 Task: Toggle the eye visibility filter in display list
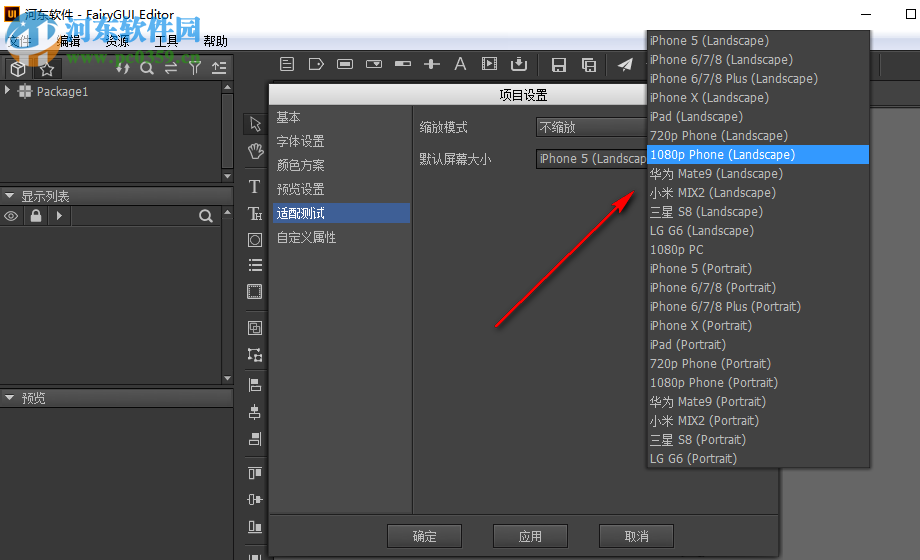(x=11, y=216)
